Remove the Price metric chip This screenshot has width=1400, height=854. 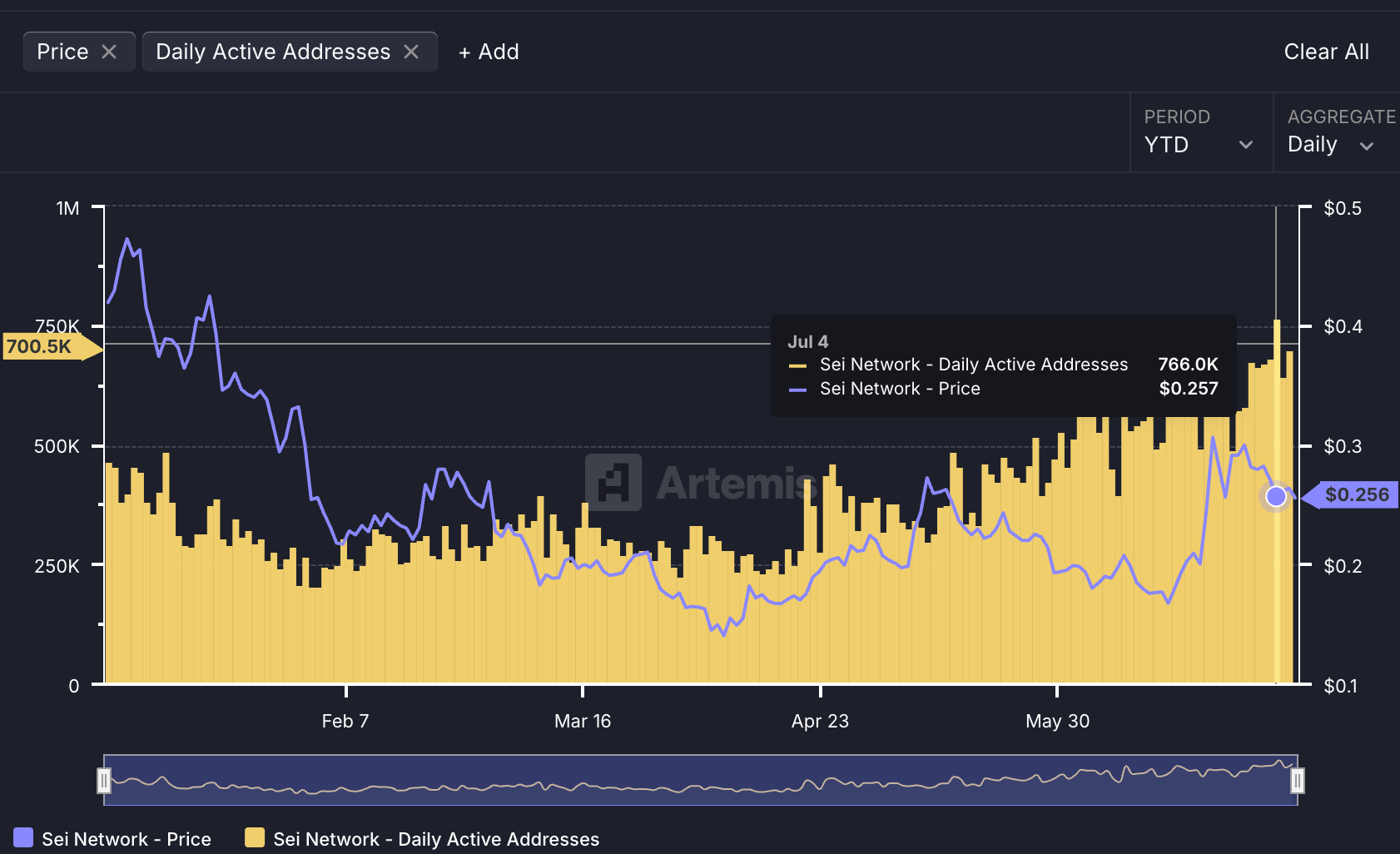[110, 51]
